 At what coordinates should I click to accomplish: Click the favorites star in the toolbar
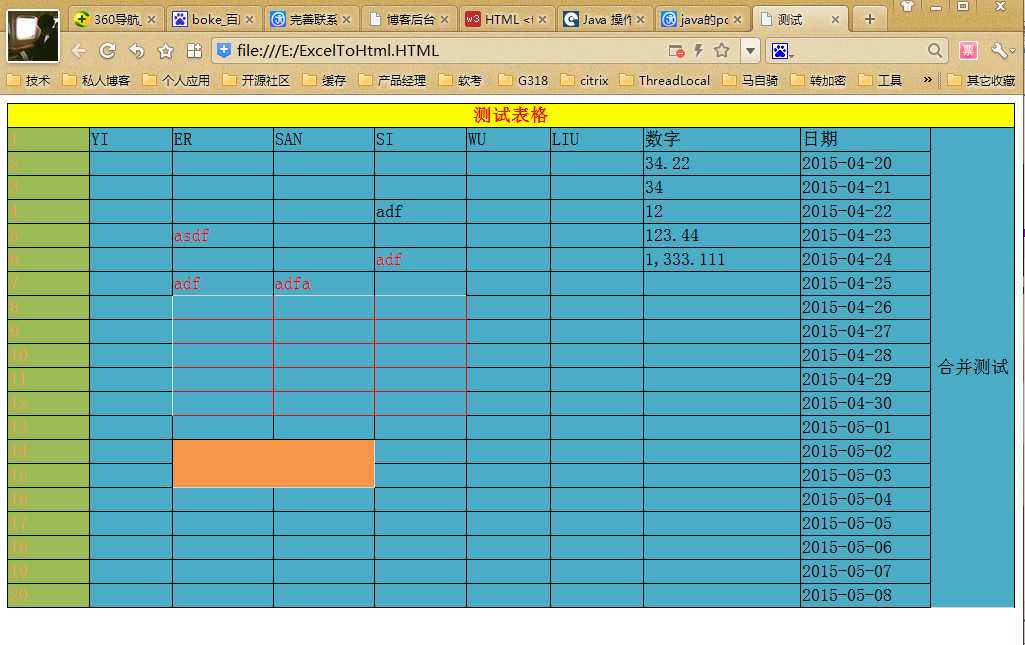(165, 51)
